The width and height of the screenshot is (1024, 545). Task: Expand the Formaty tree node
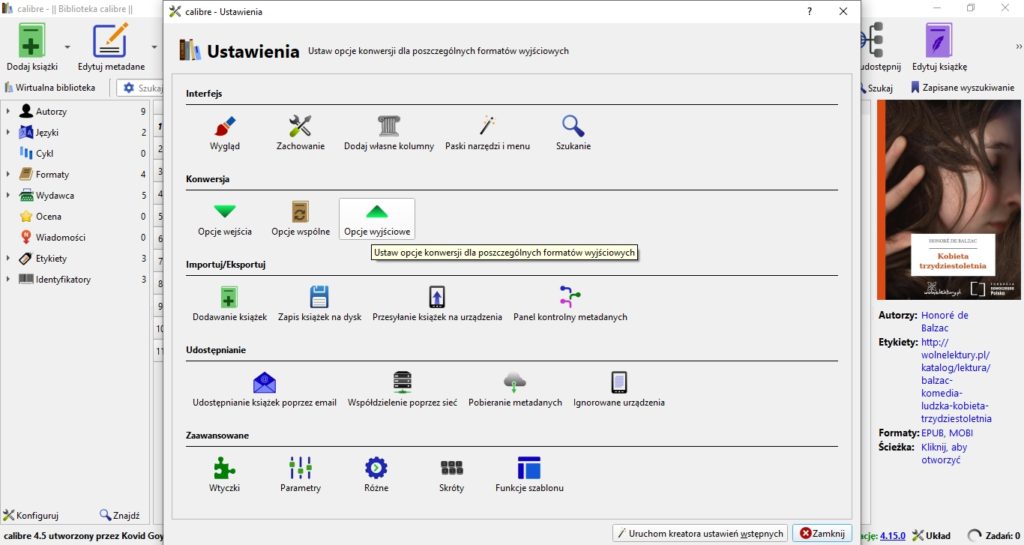[x=8, y=174]
